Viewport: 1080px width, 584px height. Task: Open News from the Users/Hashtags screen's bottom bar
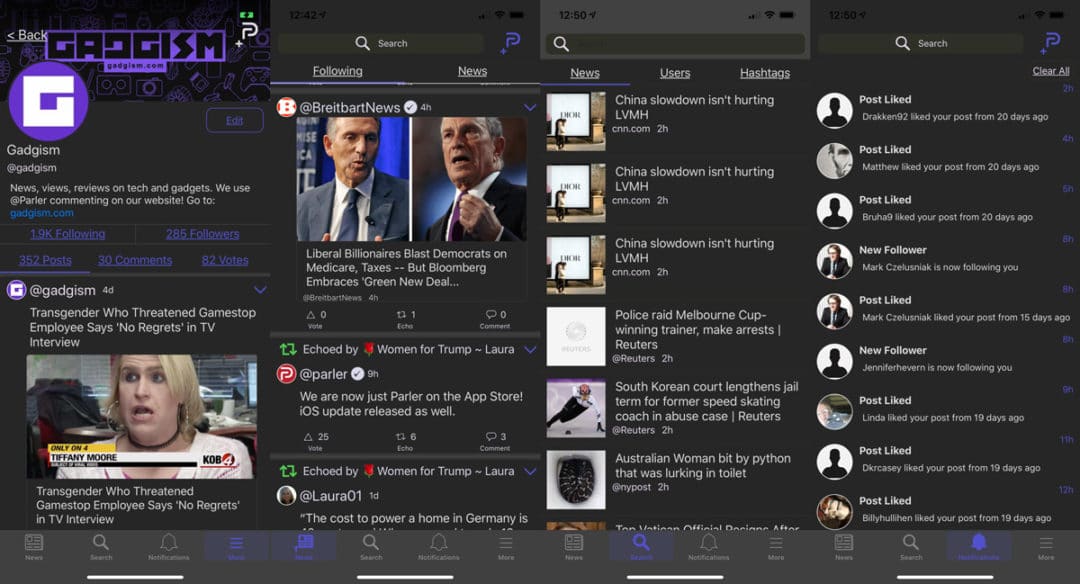pyautogui.click(x=574, y=547)
